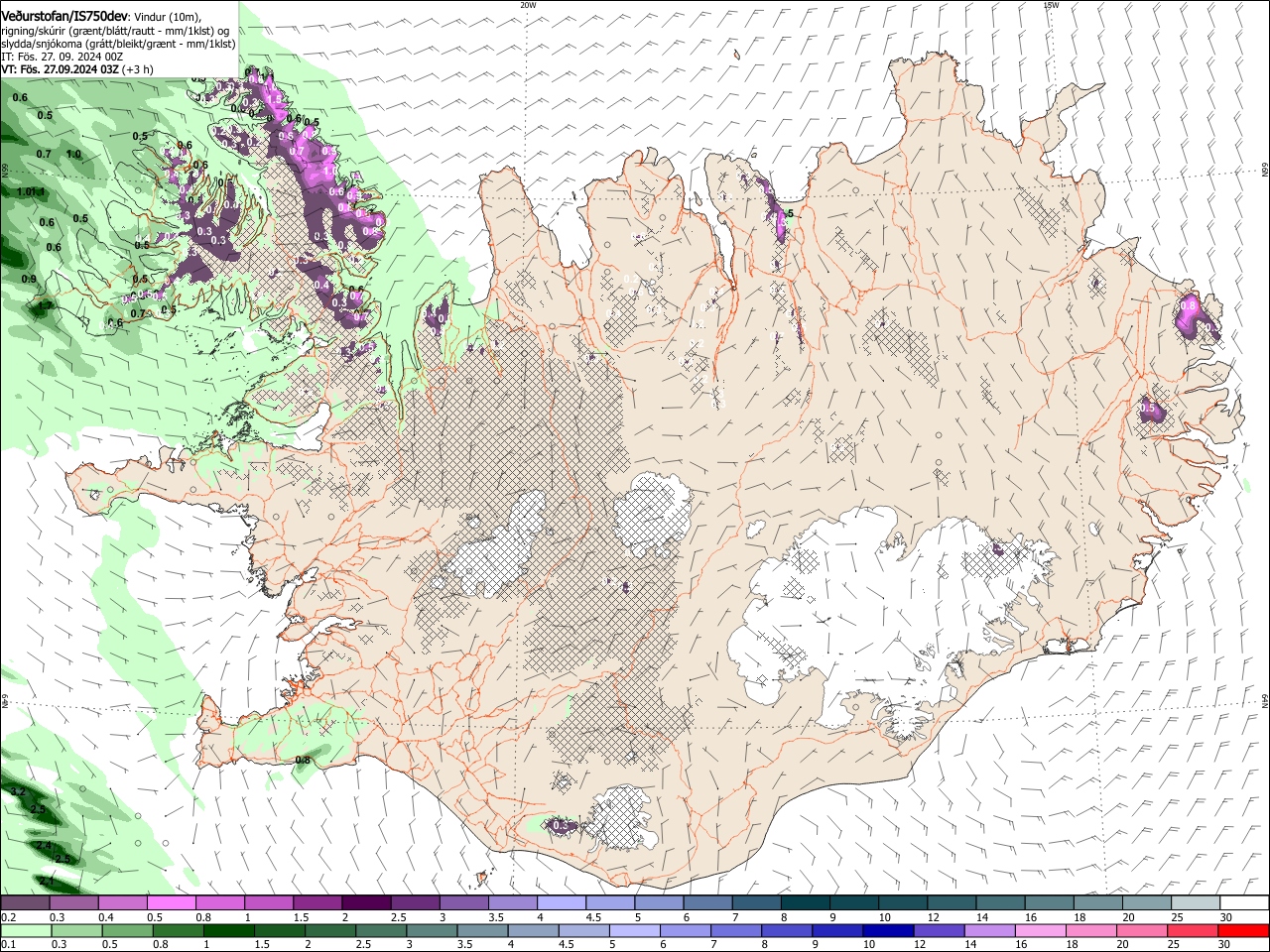The height and width of the screenshot is (952, 1270).
Task: Click the 2.1 rain value near the bottom-left corner
Action: pyautogui.click(x=47, y=881)
